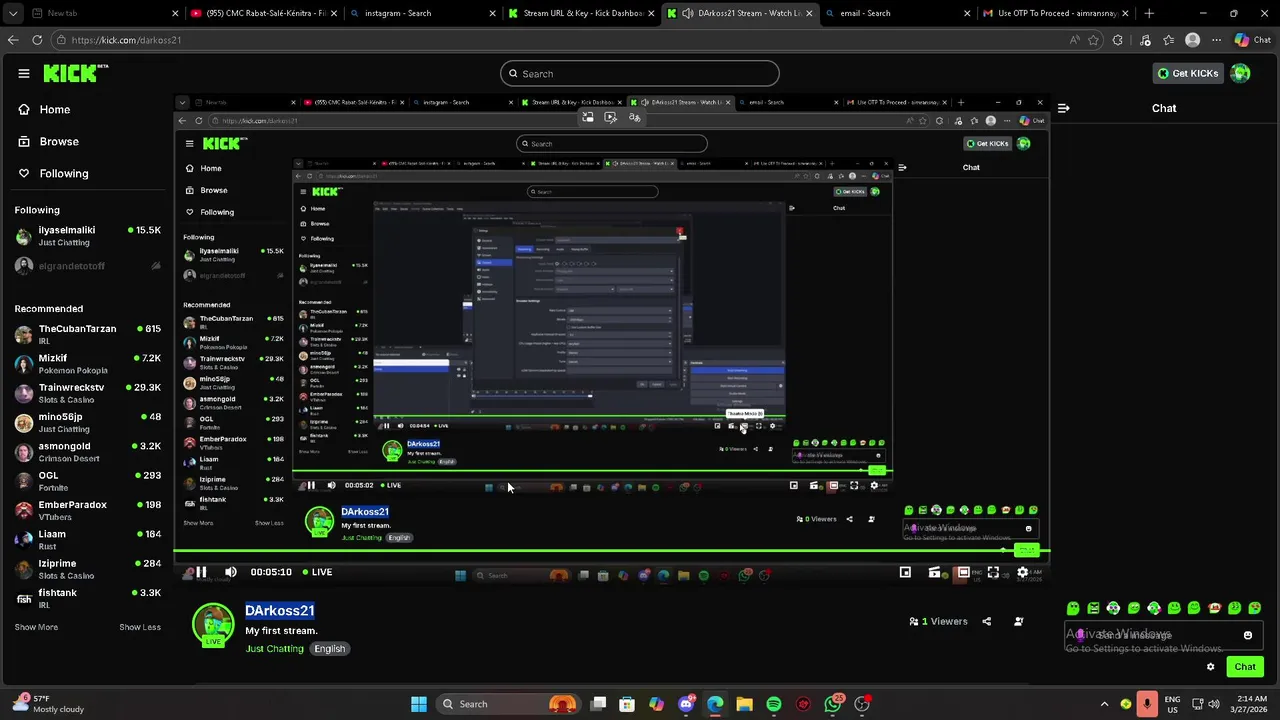The height and width of the screenshot is (720, 1280).
Task: Open elgrandetotoff offline channel
Action: (88, 266)
